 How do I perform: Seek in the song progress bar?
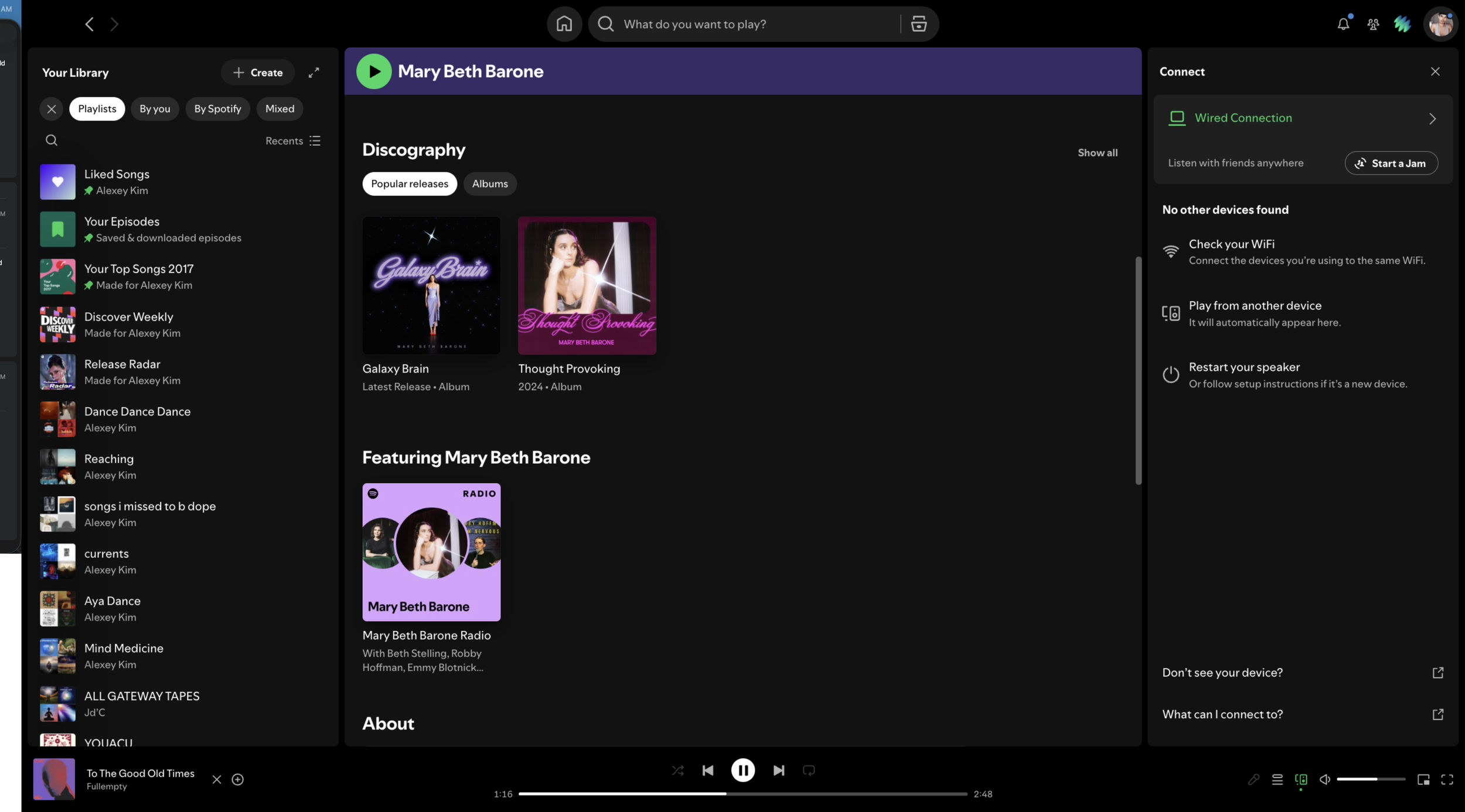point(742,794)
